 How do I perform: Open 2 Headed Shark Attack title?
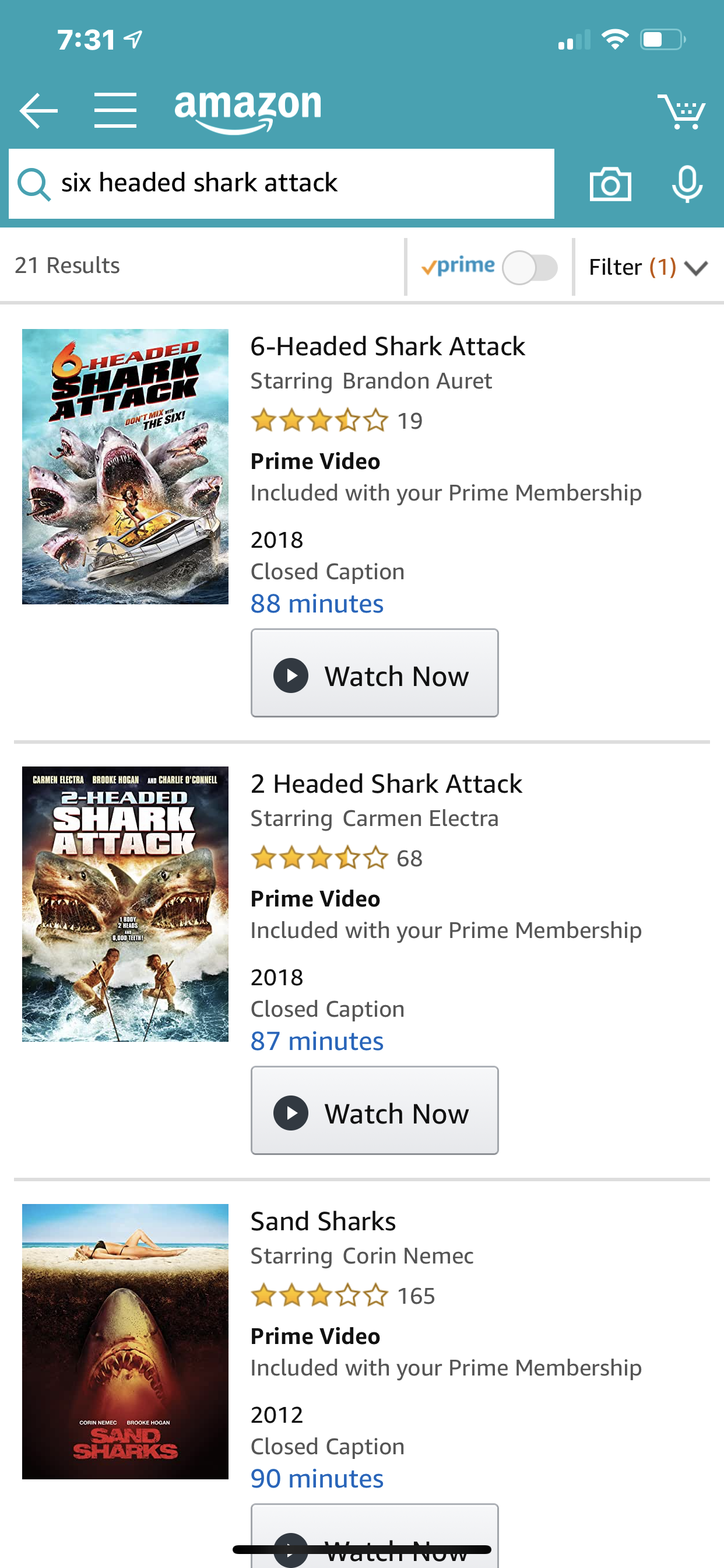(386, 784)
